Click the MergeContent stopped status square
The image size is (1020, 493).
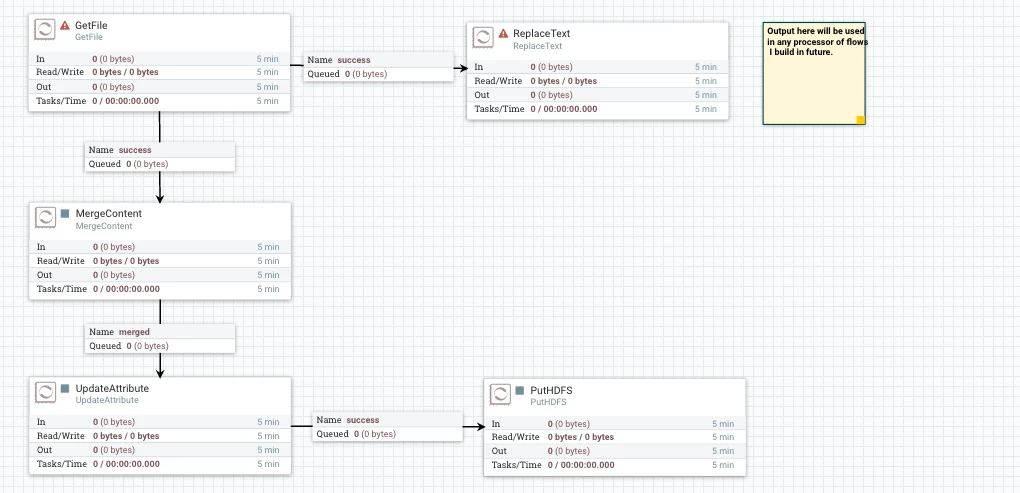[65, 213]
